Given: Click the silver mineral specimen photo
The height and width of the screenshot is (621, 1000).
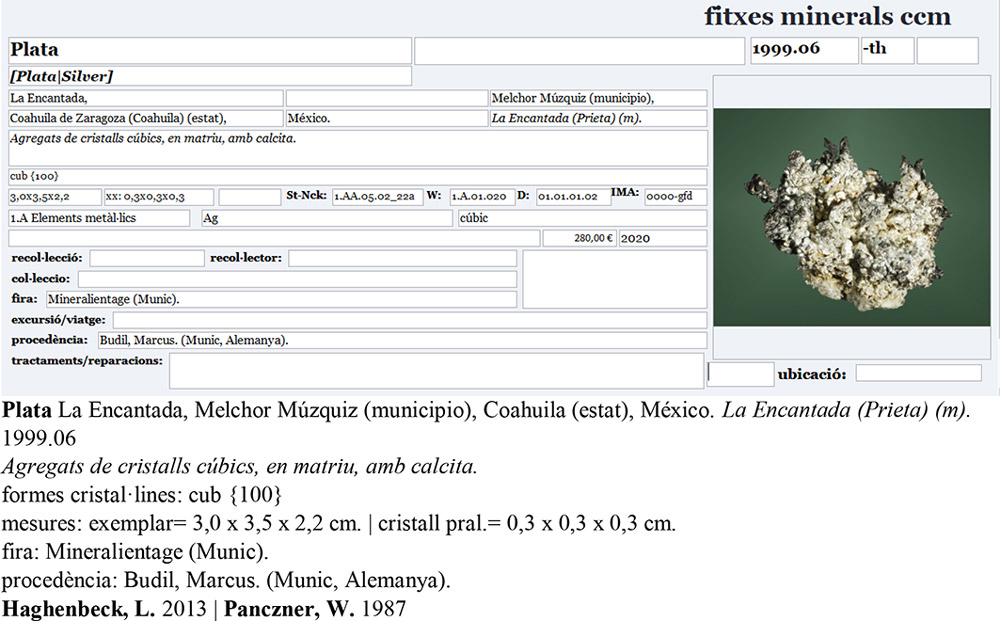Looking at the screenshot, I should click(850, 216).
